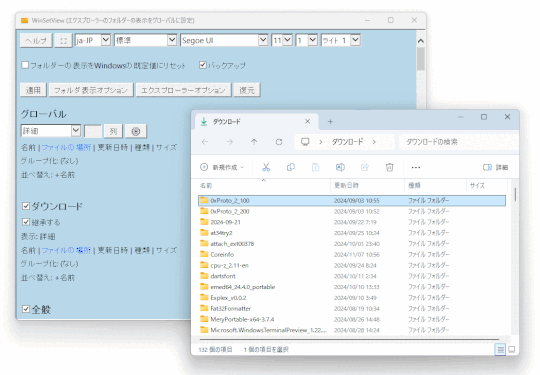Click the ダウンロードの検索 search field
The width and height of the screenshot is (540, 375).
(458, 142)
